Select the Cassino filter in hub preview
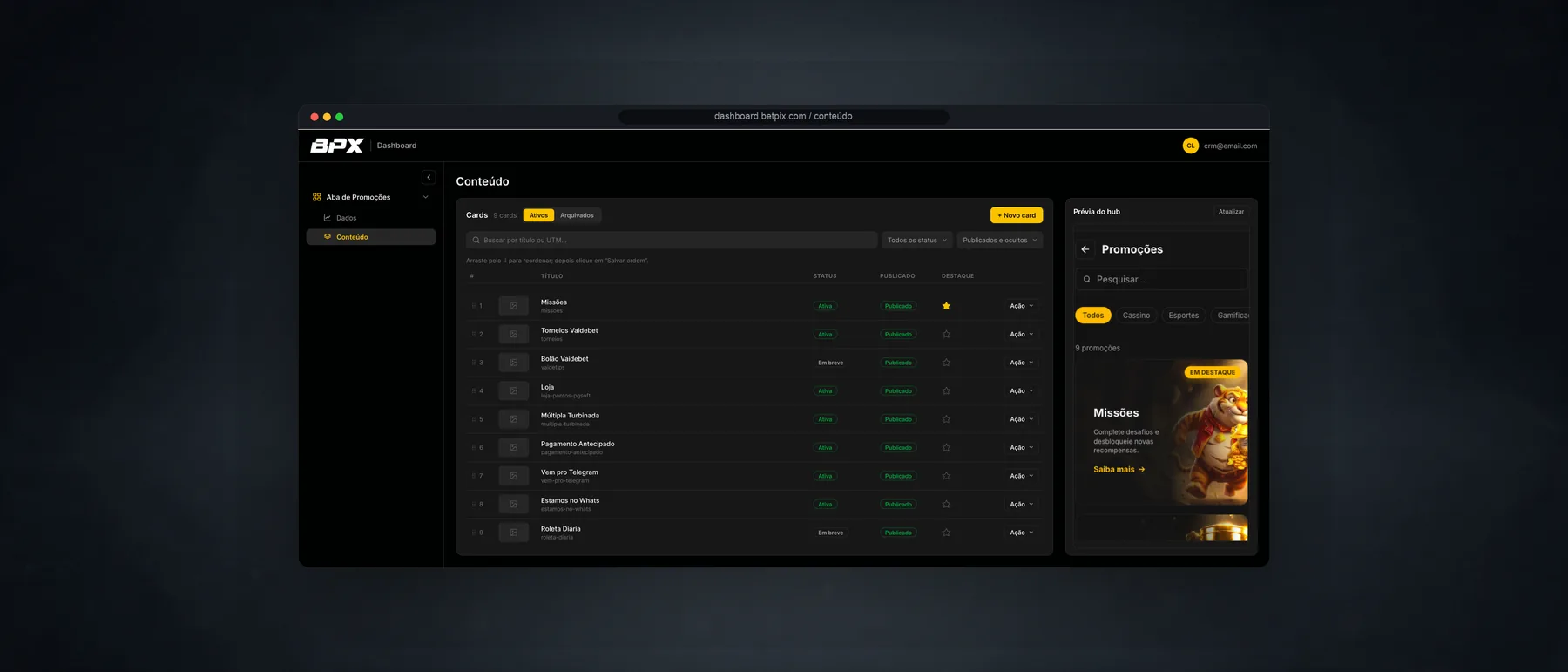This screenshot has height=672, width=1568. tap(1136, 316)
